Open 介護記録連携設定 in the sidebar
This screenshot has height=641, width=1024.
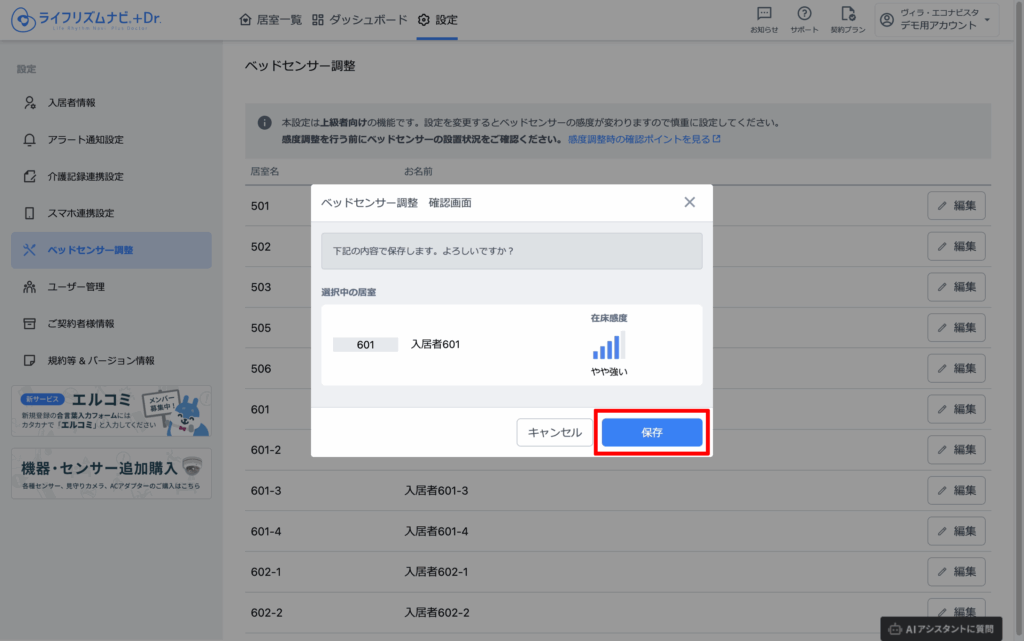[x=85, y=177]
